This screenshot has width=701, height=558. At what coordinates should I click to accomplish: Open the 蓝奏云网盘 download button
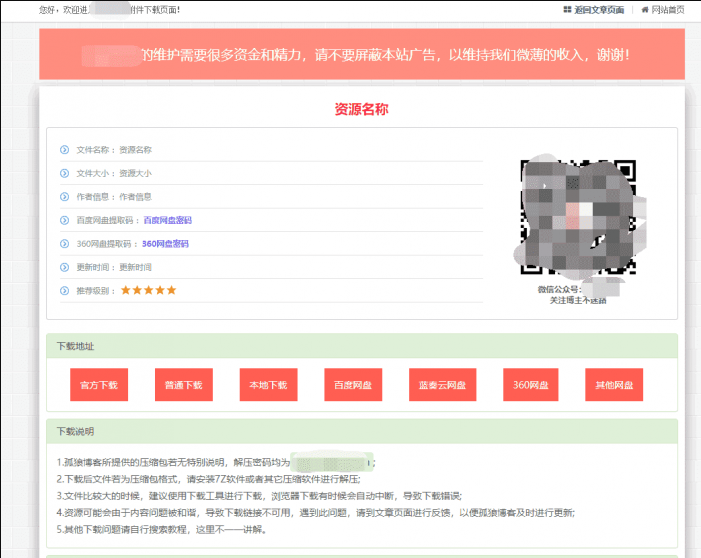(x=443, y=385)
